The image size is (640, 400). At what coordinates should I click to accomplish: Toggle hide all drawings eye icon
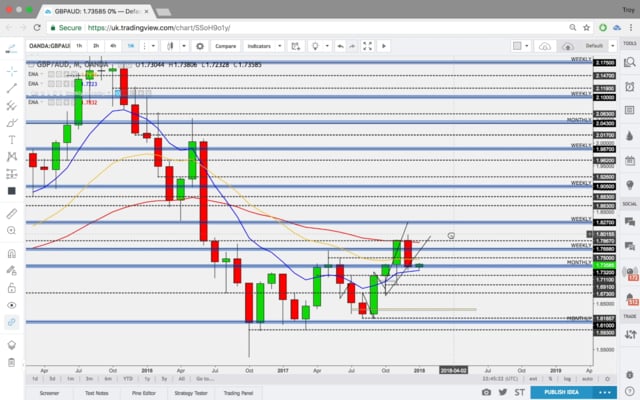coord(11,303)
